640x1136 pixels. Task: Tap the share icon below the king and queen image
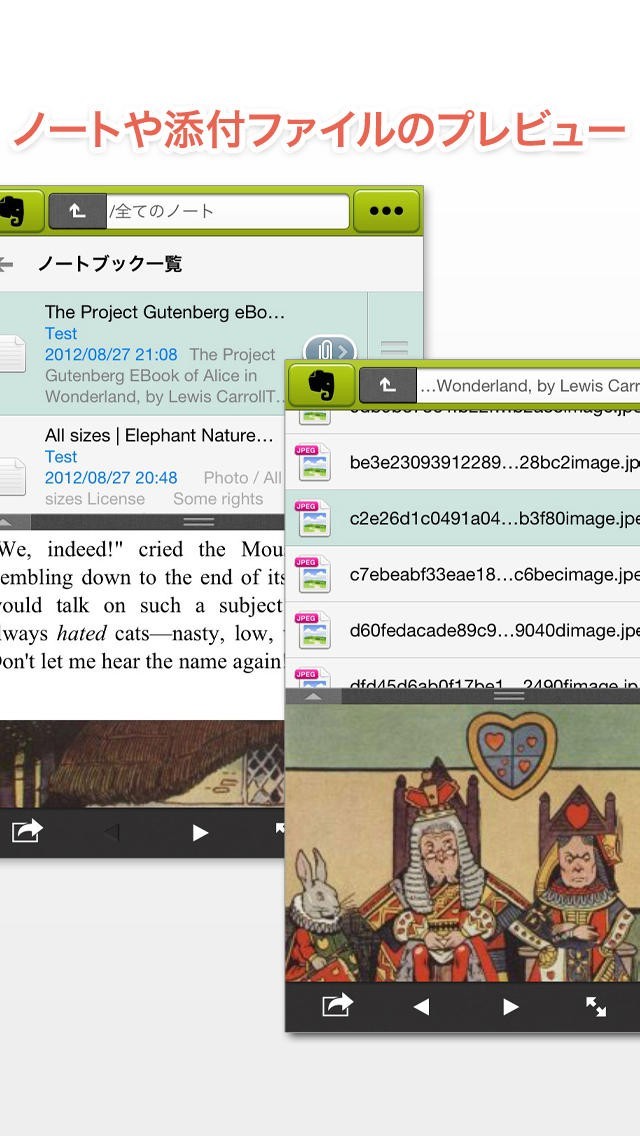(x=337, y=1006)
